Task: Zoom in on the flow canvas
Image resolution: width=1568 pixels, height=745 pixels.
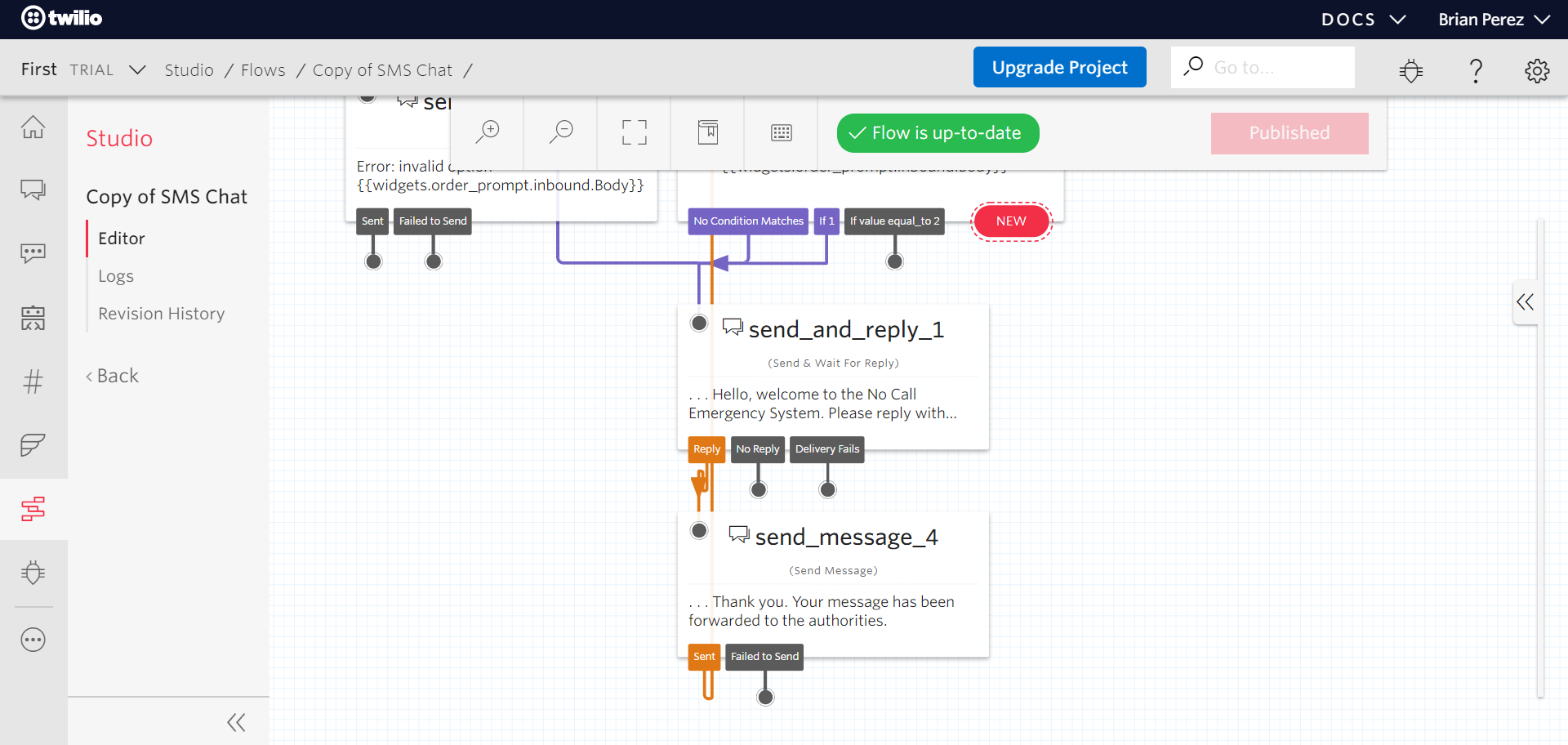Action: point(488,132)
